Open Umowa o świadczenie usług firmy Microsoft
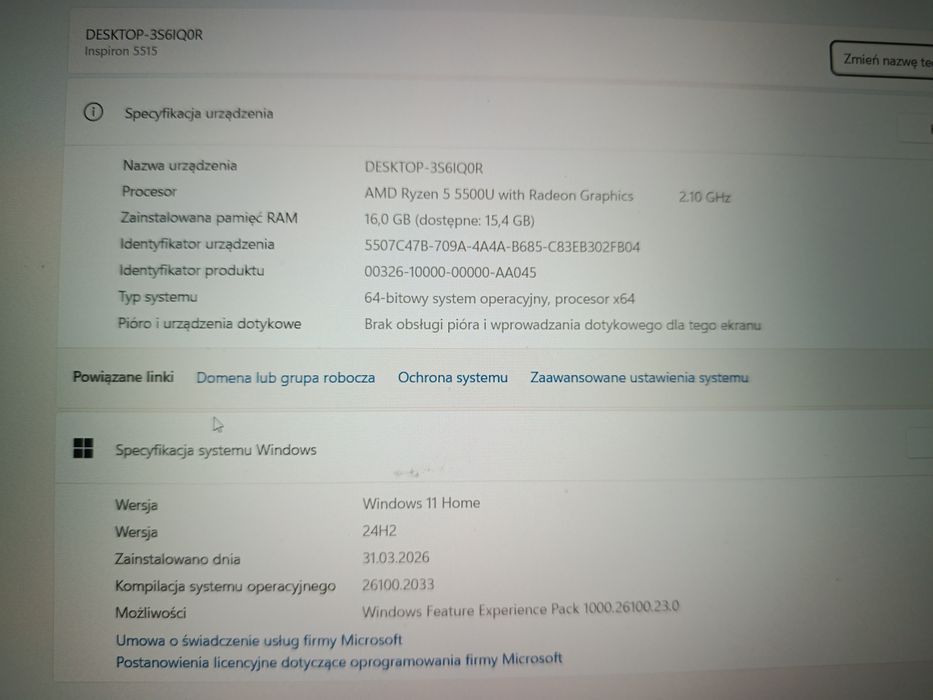The height and width of the screenshot is (700, 933). [x=259, y=640]
